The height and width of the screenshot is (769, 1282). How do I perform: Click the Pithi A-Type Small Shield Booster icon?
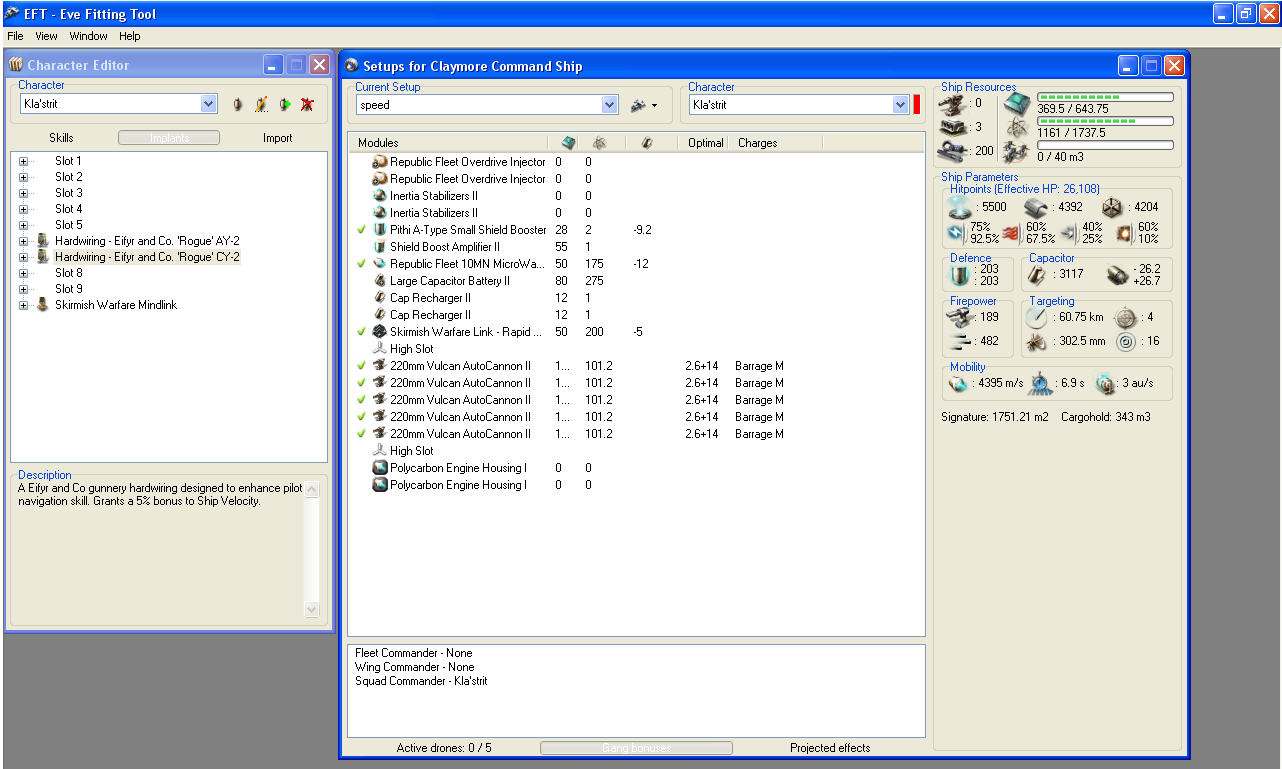(x=380, y=230)
